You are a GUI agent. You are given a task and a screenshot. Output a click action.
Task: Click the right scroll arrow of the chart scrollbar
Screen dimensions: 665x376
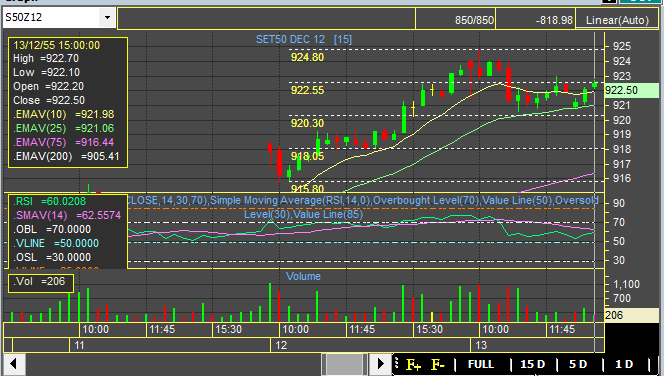380,364
